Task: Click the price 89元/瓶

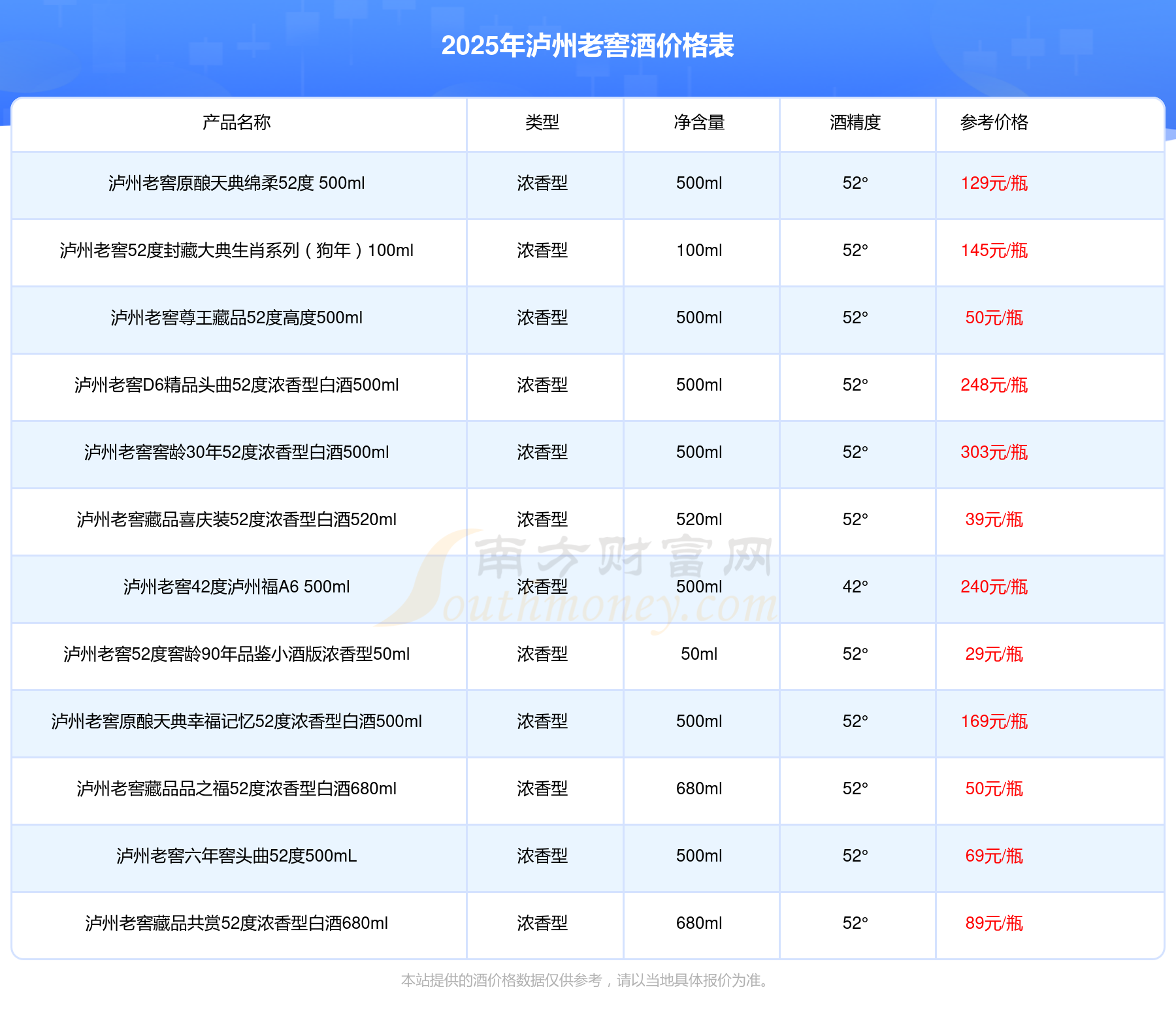Action: coord(994,923)
